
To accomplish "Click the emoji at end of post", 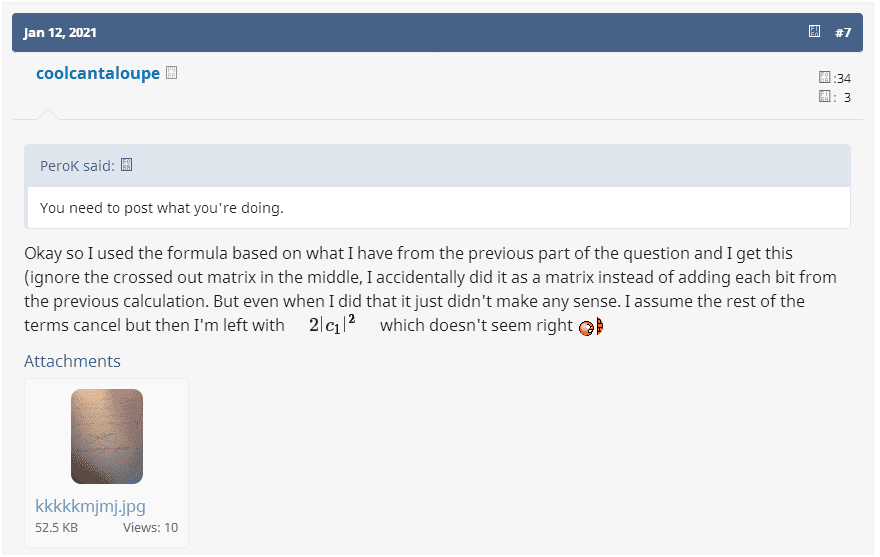I will pos(591,327).
